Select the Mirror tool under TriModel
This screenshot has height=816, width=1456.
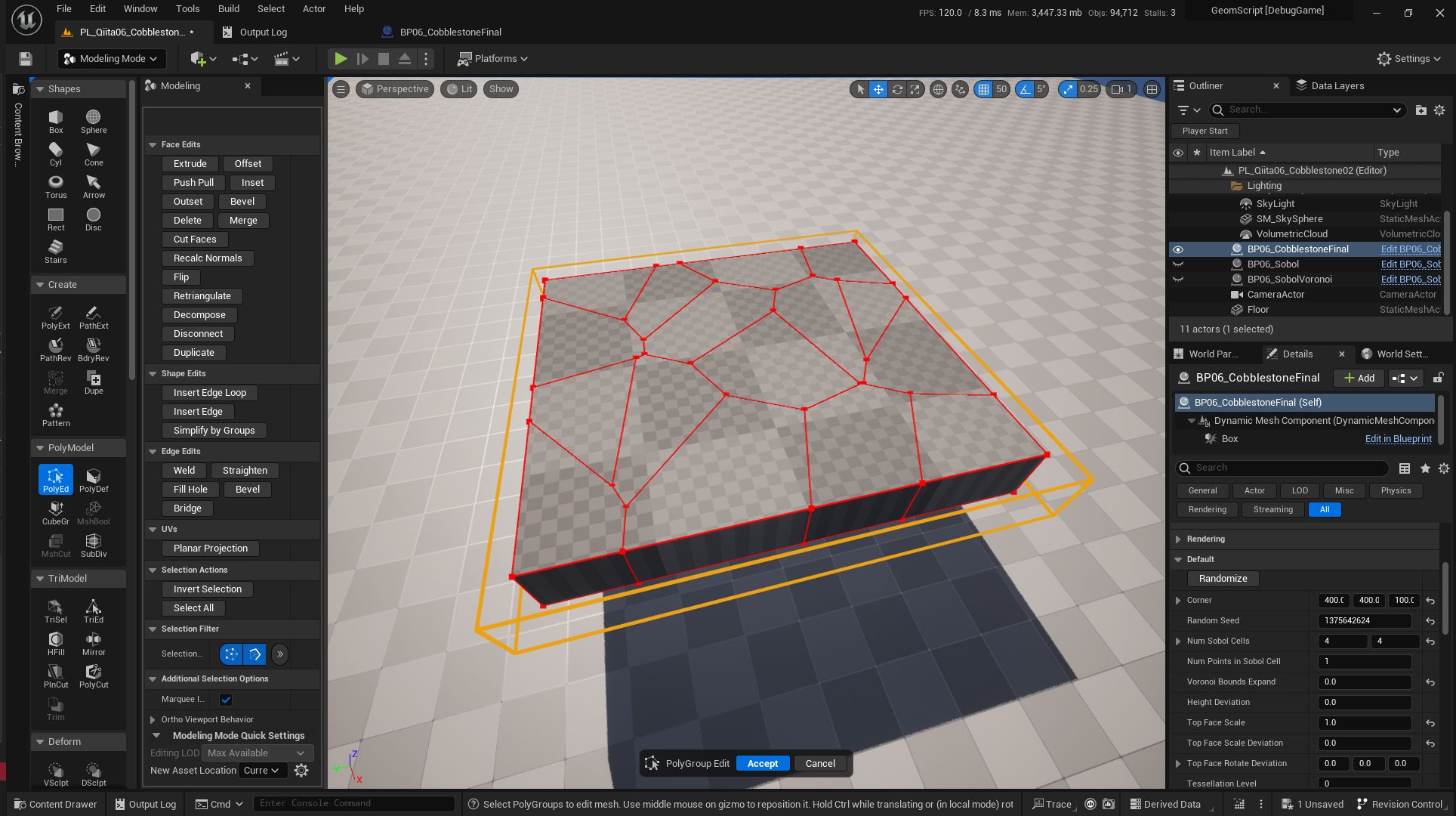[x=94, y=641]
